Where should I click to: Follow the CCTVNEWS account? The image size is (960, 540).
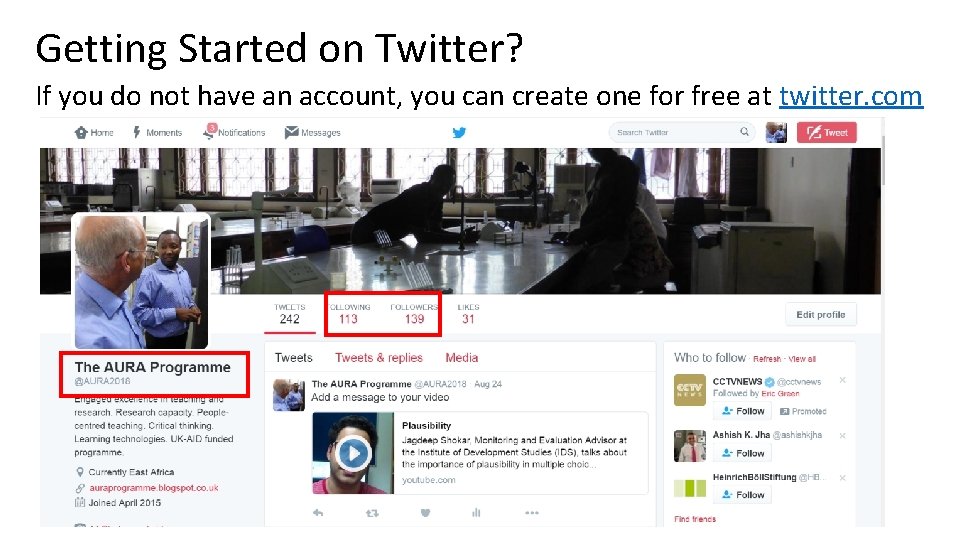(742, 411)
